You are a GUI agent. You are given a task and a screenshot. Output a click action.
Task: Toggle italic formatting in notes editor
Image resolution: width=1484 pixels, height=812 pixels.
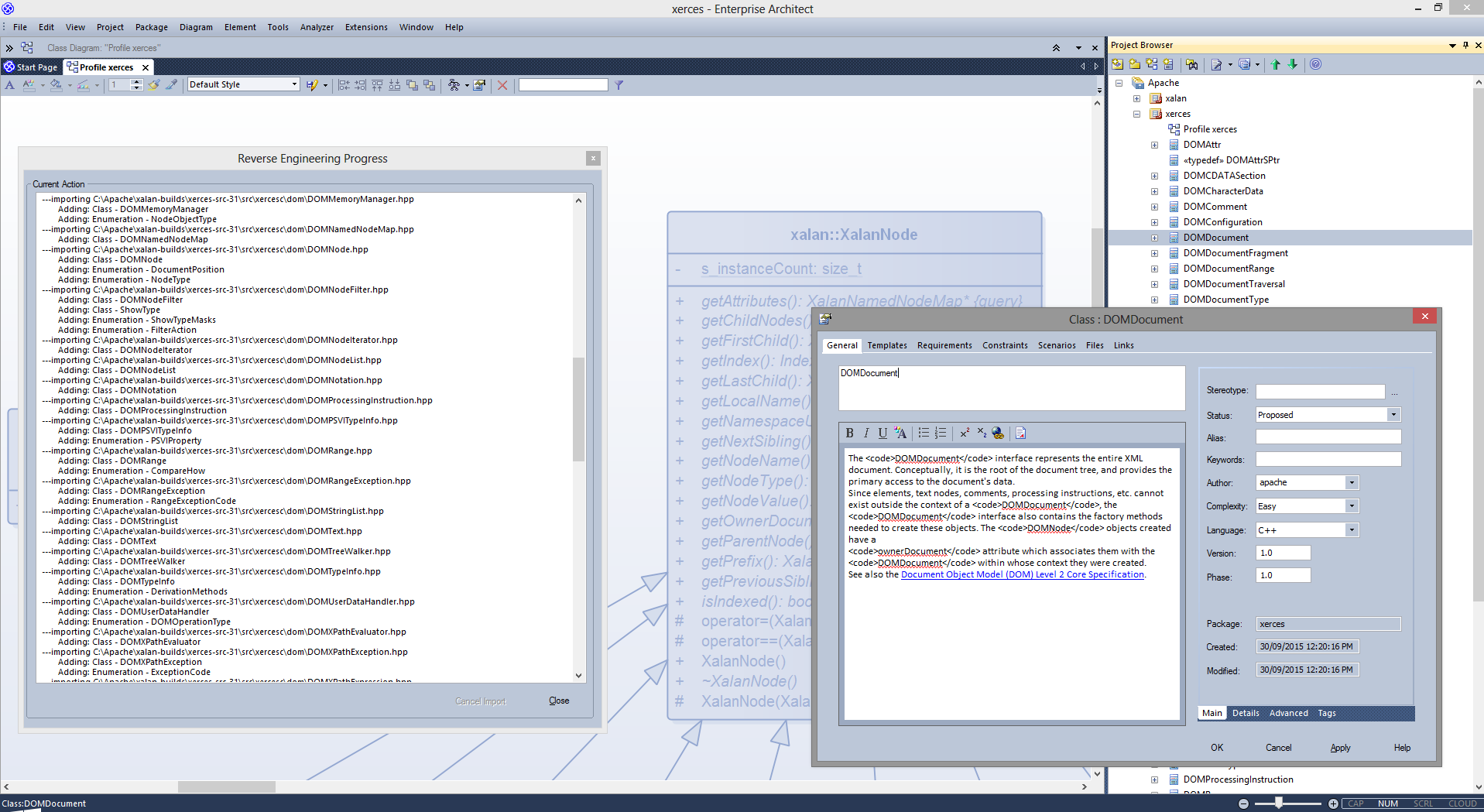pos(866,433)
